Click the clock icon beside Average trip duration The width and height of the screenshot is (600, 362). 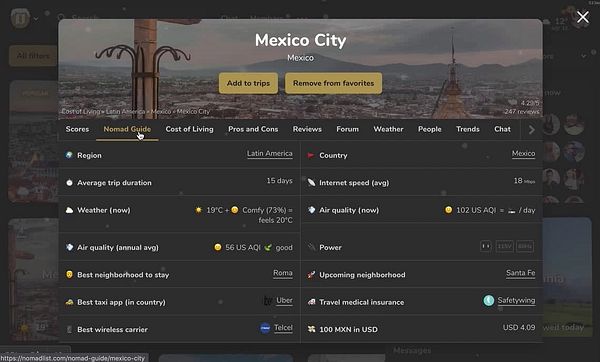tap(69, 183)
